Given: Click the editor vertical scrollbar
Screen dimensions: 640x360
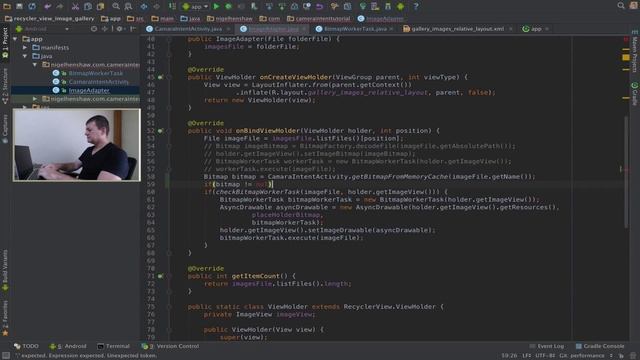Looking at the screenshot, I should point(626,171).
